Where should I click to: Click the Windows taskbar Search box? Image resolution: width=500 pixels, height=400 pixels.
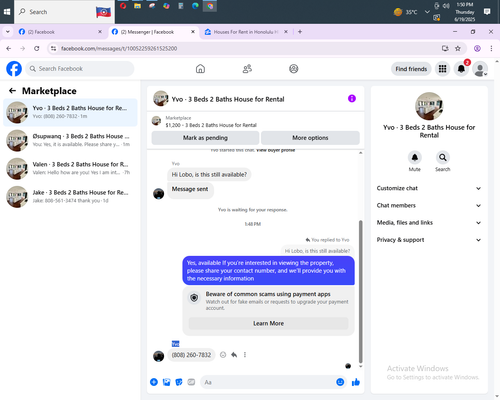point(64,12)
